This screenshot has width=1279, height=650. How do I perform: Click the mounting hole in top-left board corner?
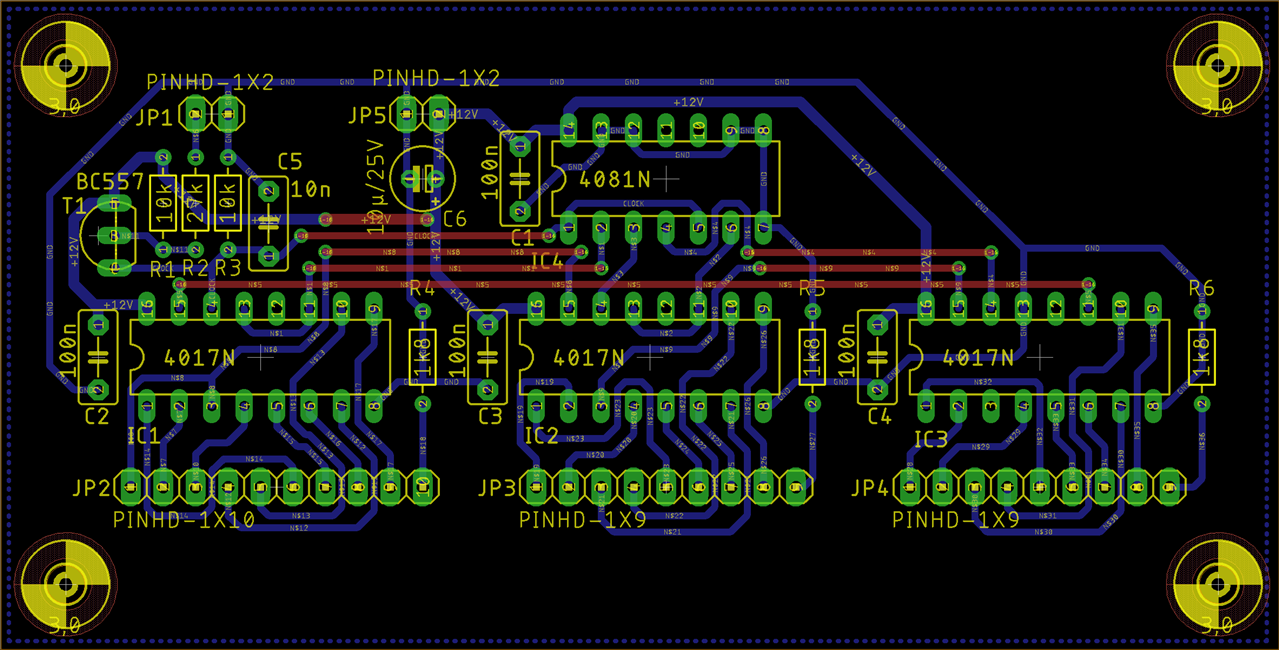(x=65, y=67)
